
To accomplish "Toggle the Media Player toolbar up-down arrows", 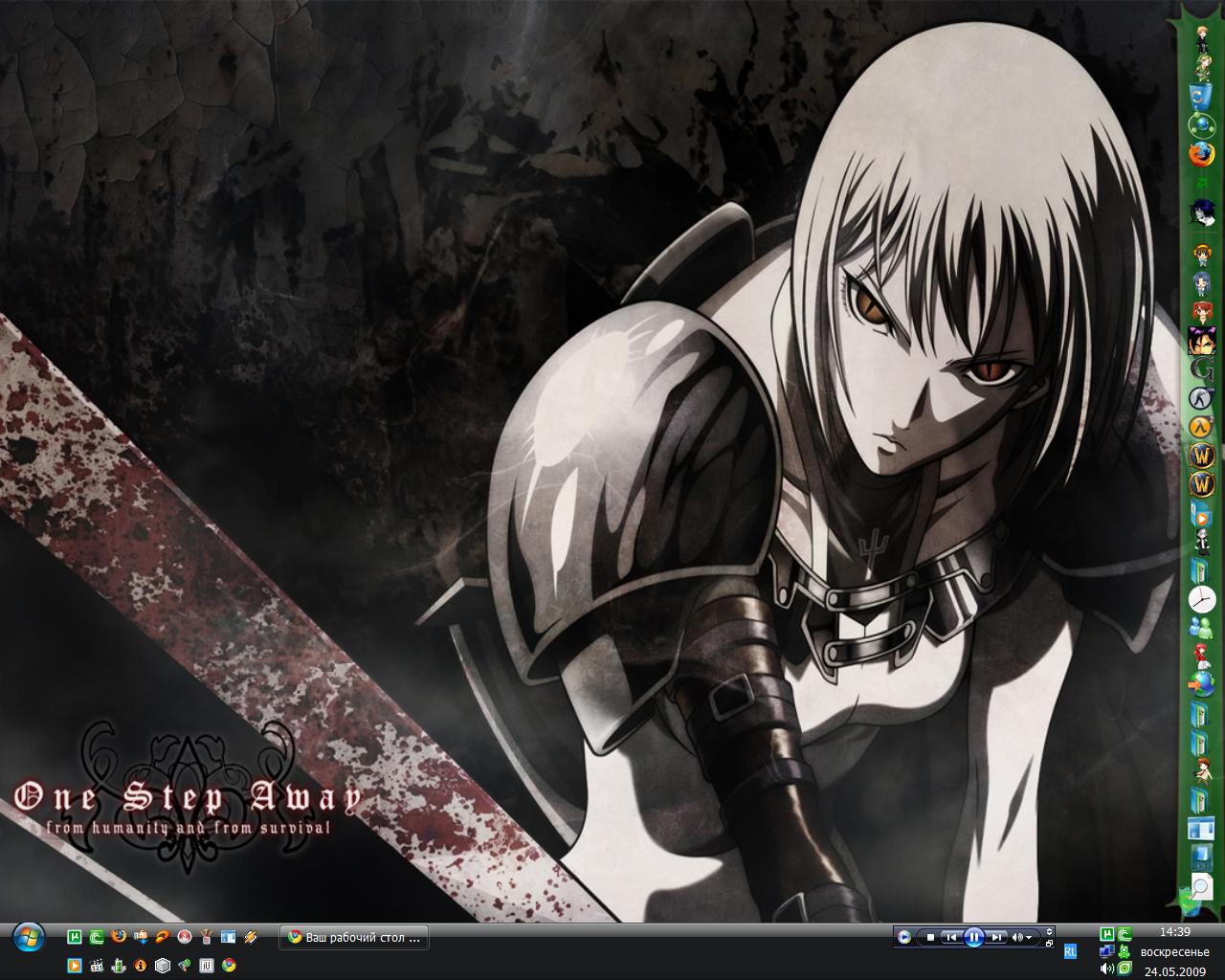I will tap(1049, 931).
